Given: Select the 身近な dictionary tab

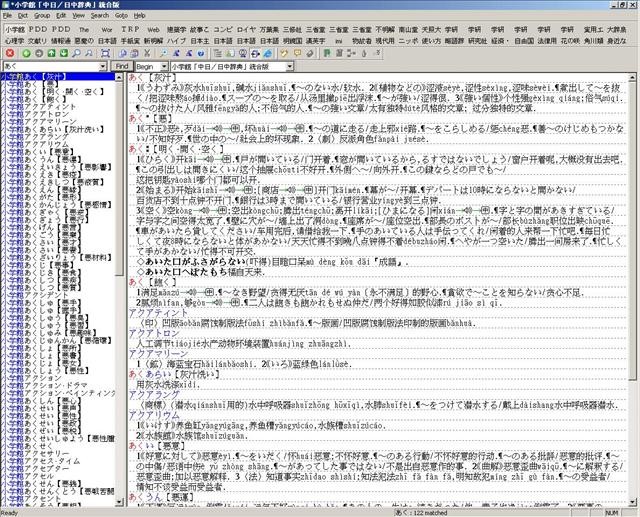Looking at the screenshot, I should (x=617, y=41).
